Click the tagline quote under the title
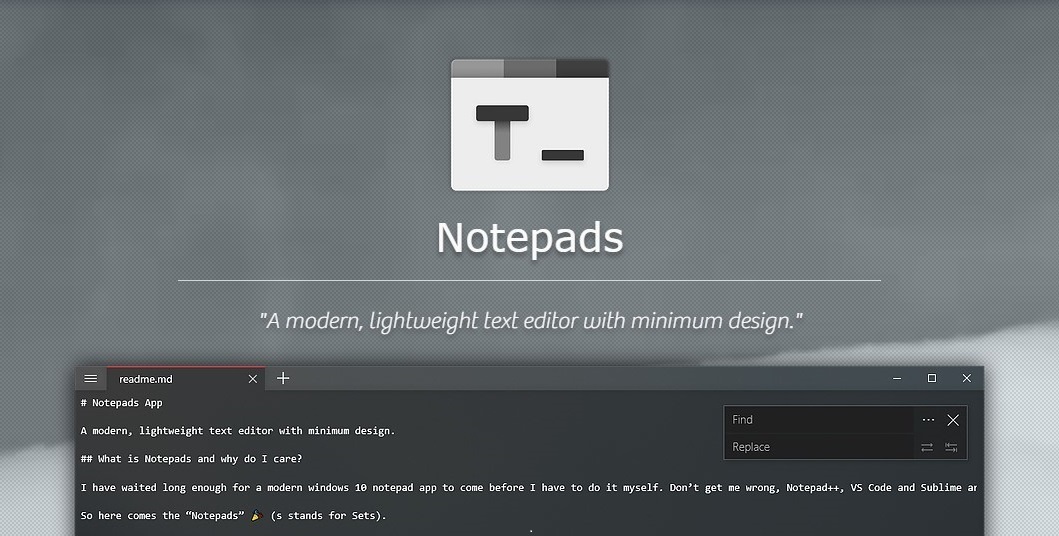 531,321
